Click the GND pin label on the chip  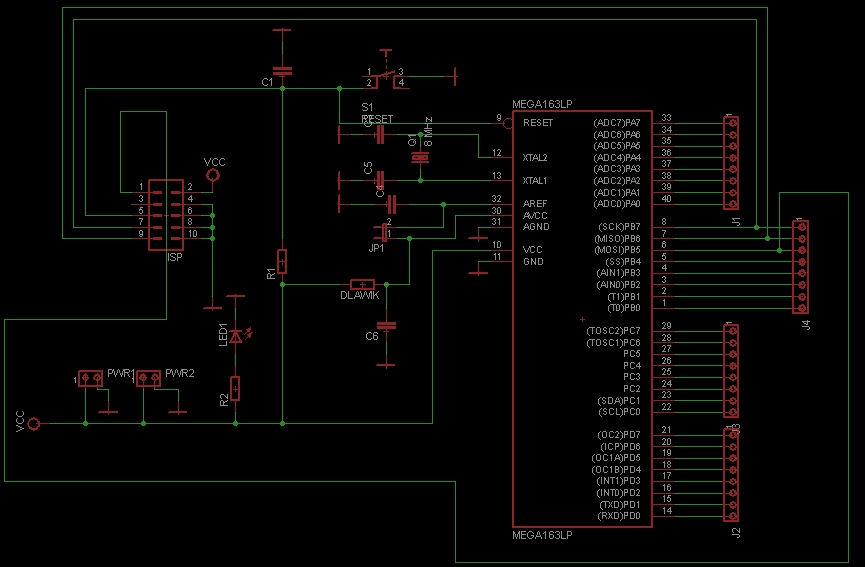tap(533, 261)
